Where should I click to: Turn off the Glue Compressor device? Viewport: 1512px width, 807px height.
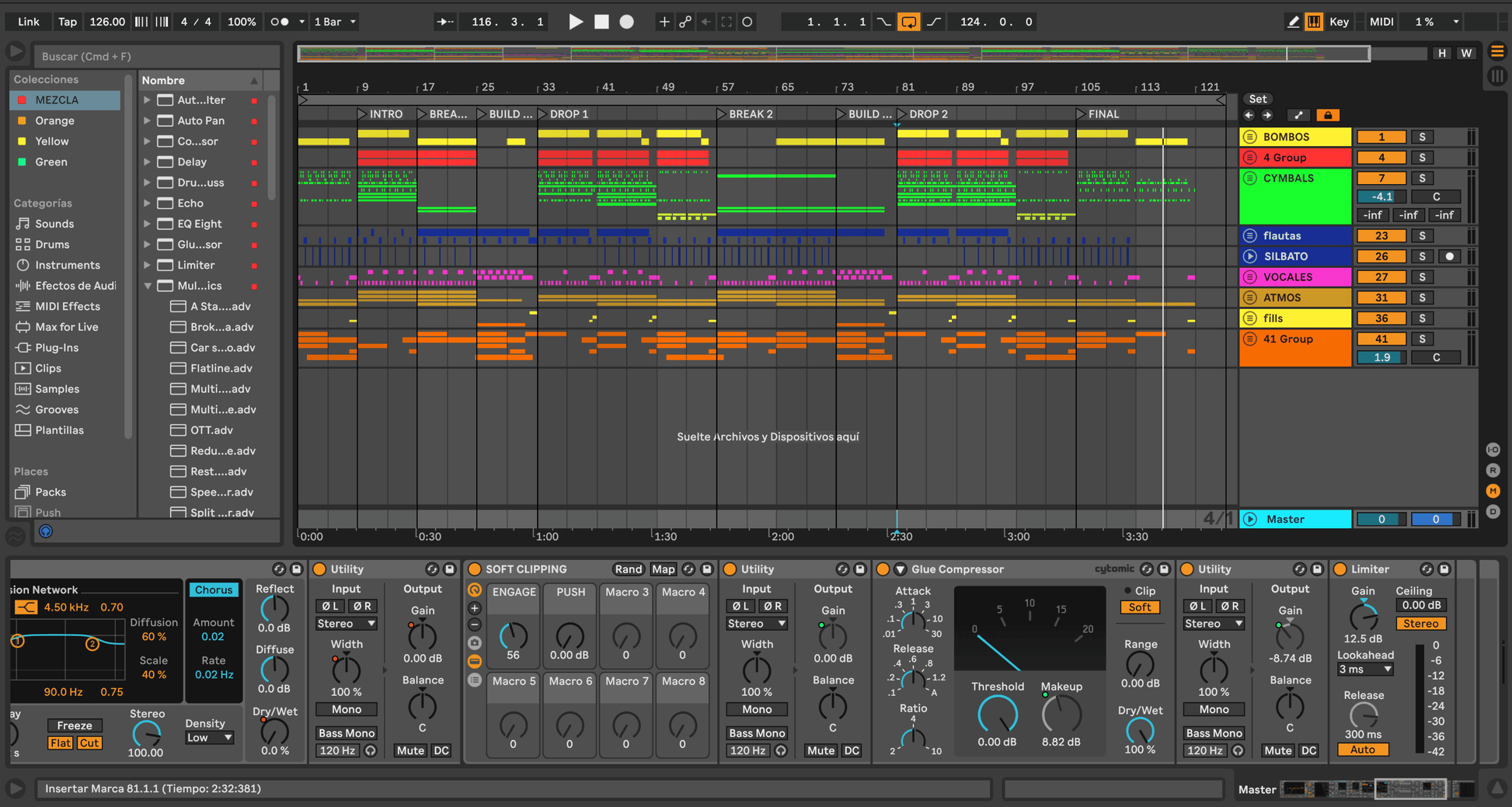[x=883, y=569]
